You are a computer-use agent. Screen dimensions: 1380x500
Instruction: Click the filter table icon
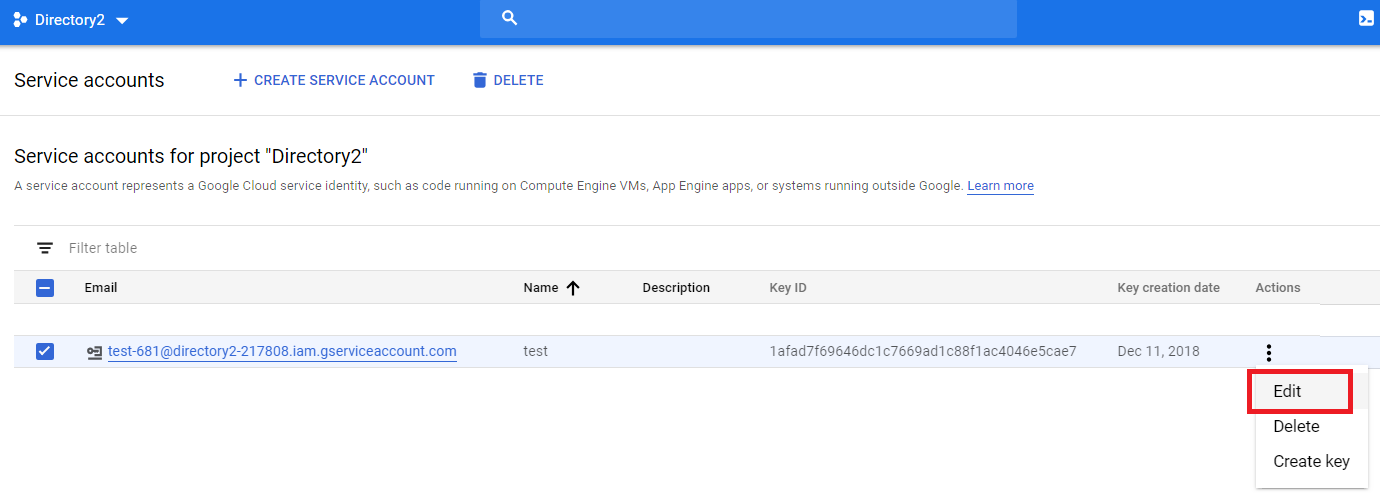[x=45, y=248]
